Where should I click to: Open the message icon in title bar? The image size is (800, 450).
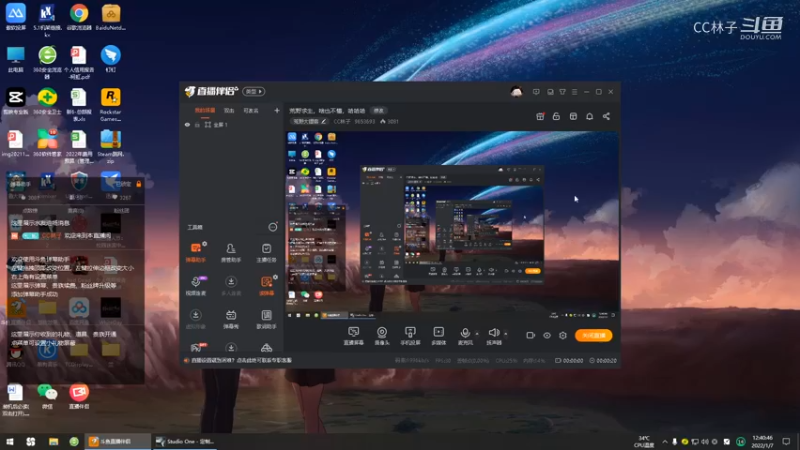coord(536,92)
